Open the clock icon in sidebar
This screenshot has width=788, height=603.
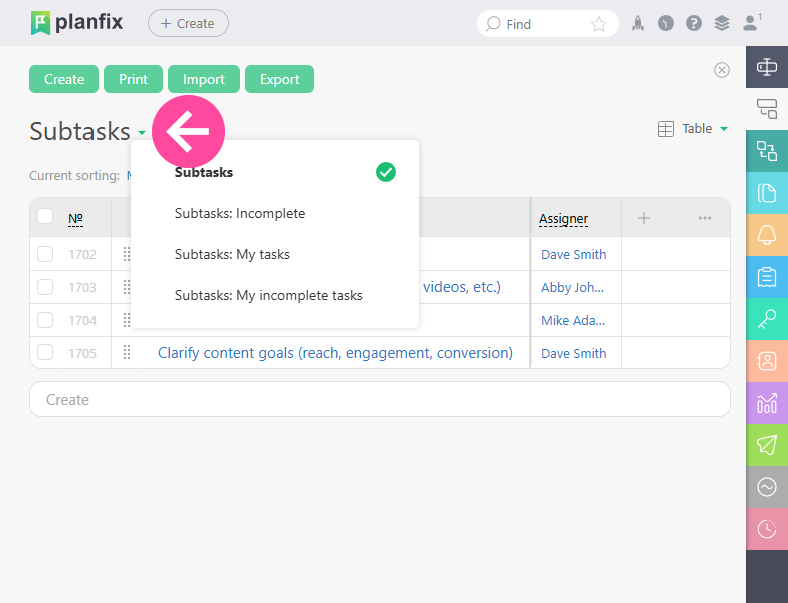pos(767,529)
